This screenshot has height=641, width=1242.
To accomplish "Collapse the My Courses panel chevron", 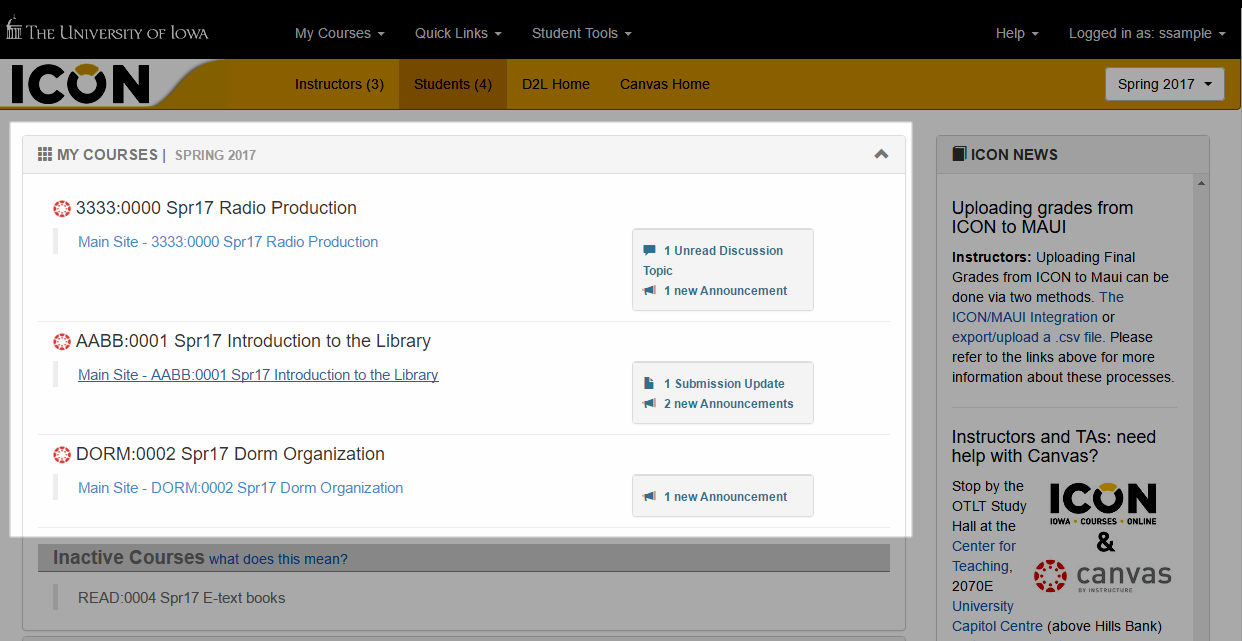I will pos(881,154).
